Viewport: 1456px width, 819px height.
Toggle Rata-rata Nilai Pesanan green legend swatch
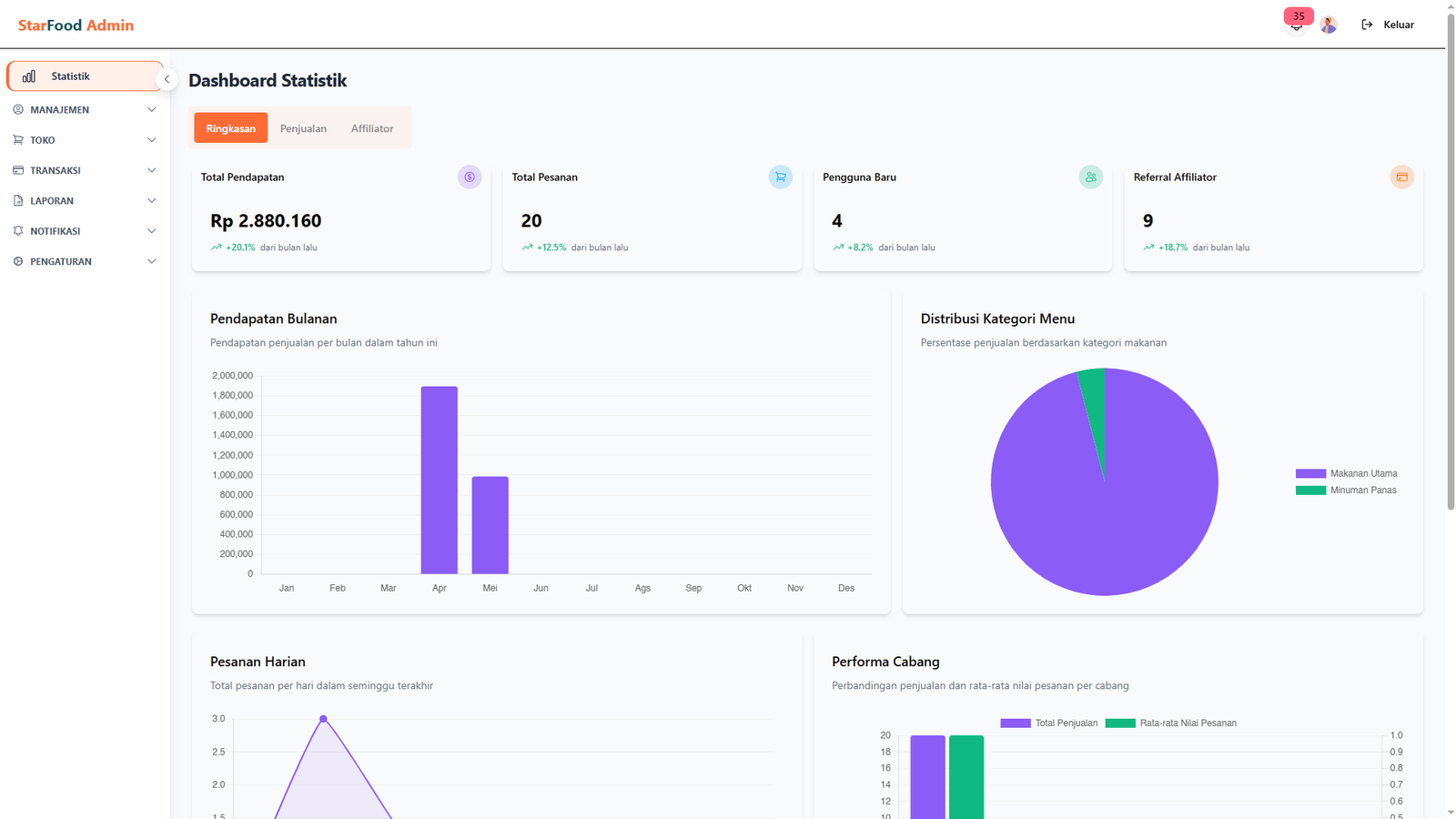coord(1120,723)
